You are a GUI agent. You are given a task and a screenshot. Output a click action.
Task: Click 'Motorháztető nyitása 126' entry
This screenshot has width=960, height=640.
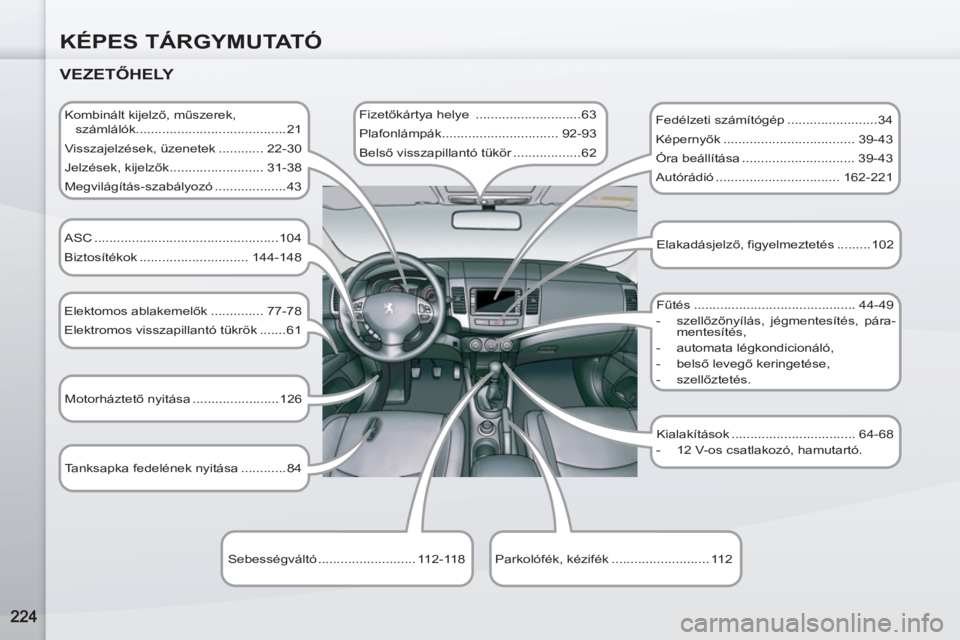coord(183,399)
